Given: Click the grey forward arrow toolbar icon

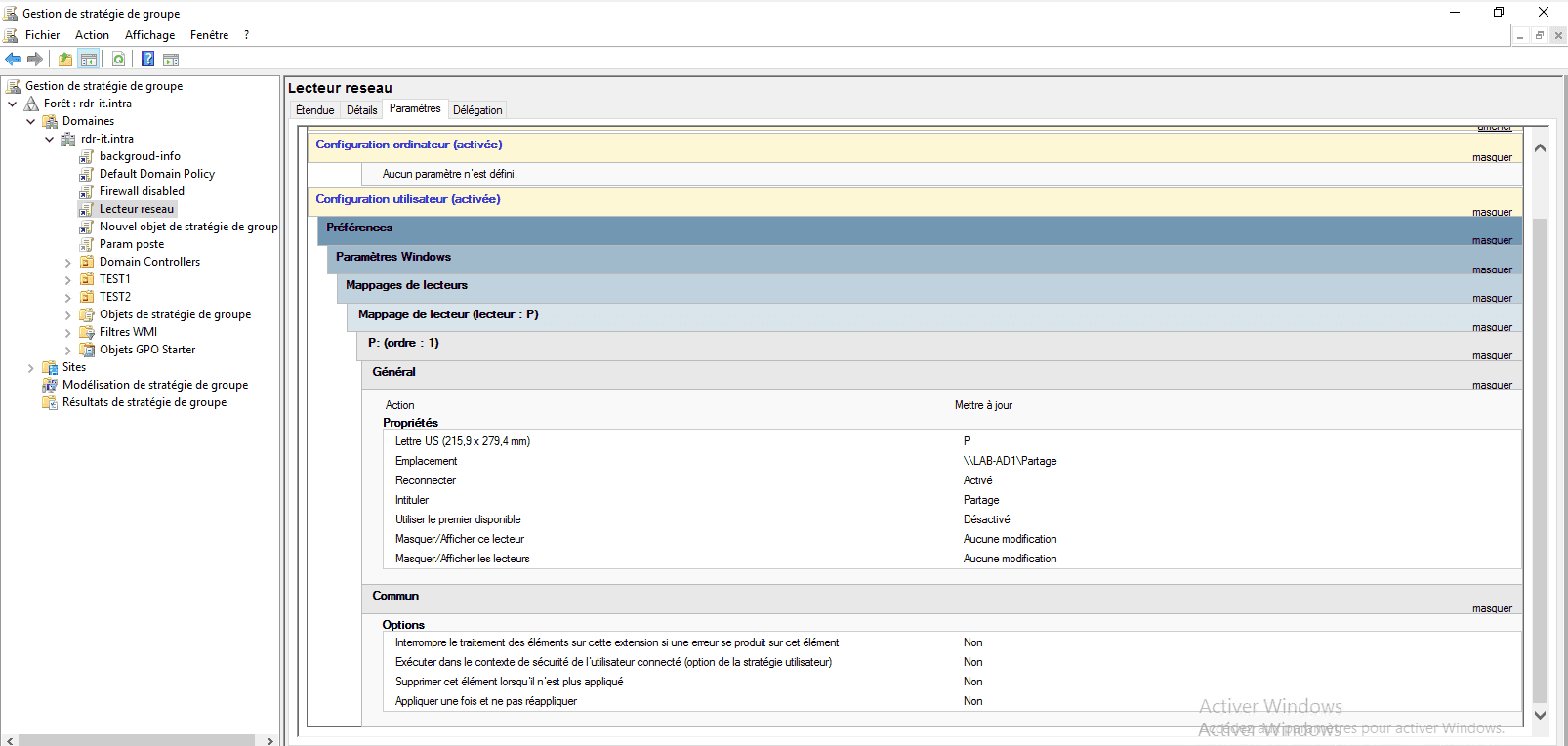Looking at the screenshot, I should [x=35, y=60].
